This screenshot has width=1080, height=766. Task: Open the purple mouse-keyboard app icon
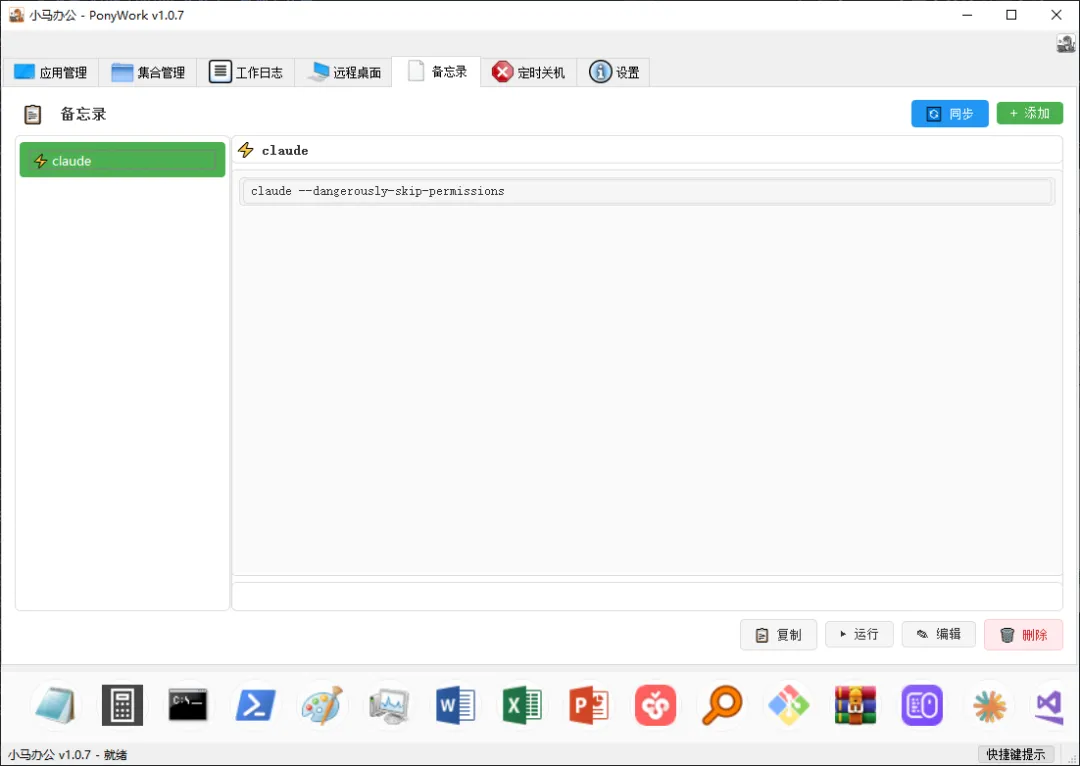pos(922,705)
